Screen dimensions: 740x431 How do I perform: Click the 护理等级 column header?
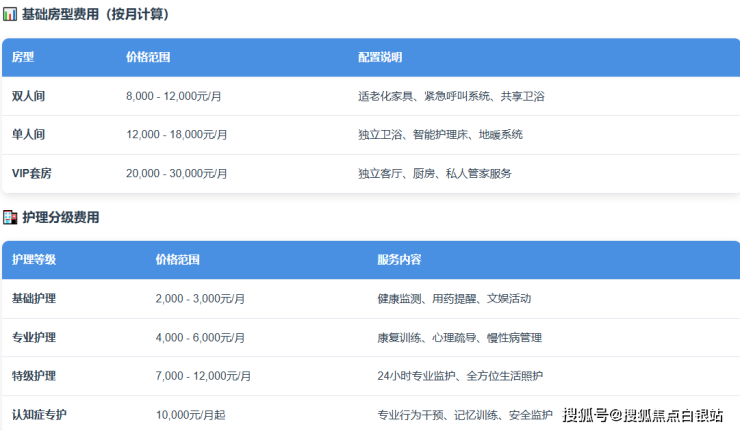[x=34, y=260]
